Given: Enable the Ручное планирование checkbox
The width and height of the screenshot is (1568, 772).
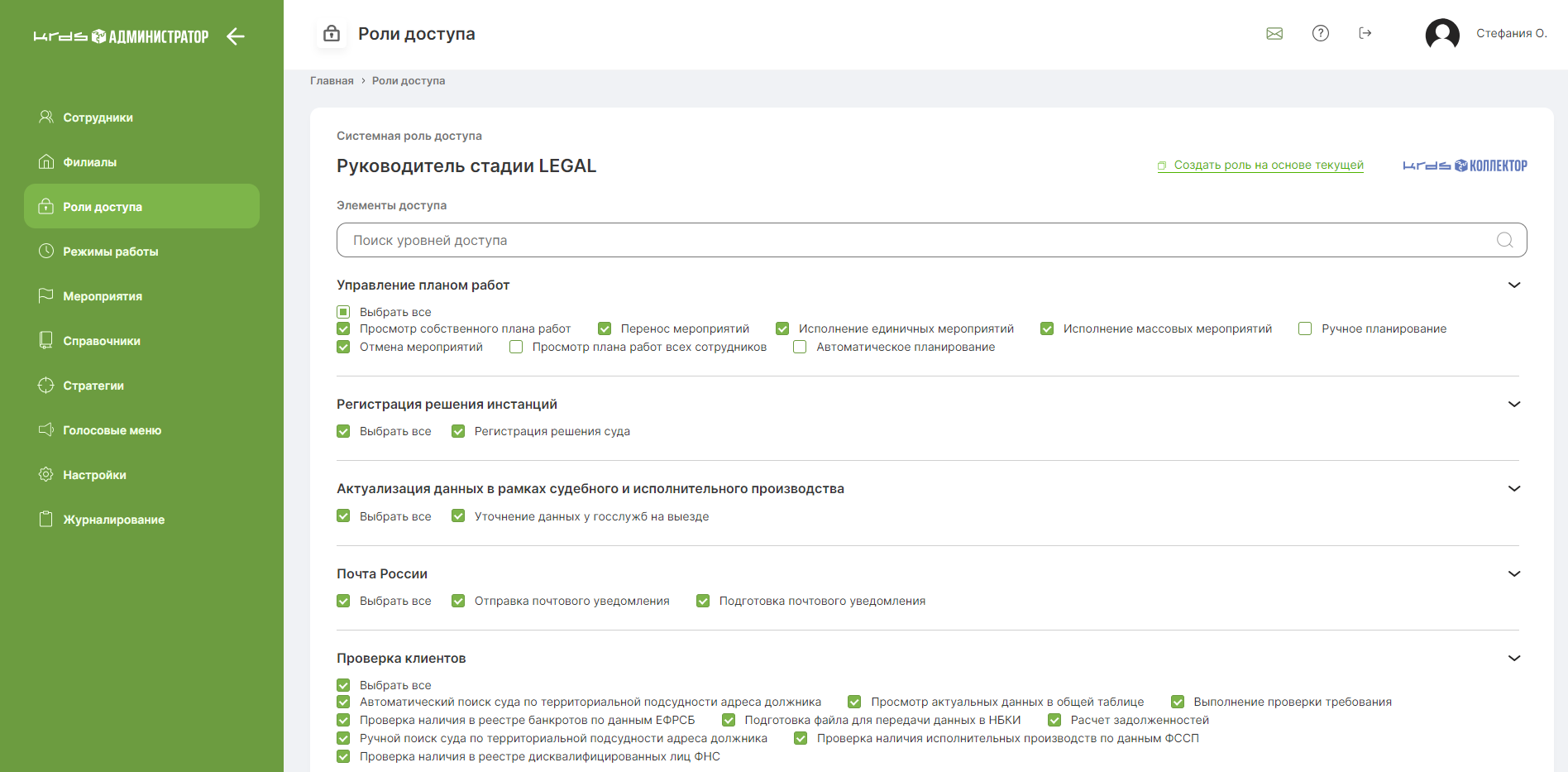Looking at the screenshot, I should tap(1305, 328).
